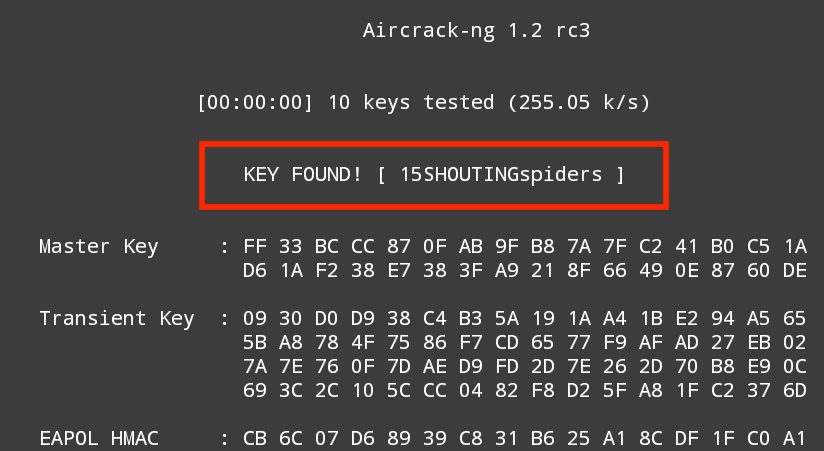Click the colon after Master Key label
Screen dimensions: 824x451
click(224, 247)
